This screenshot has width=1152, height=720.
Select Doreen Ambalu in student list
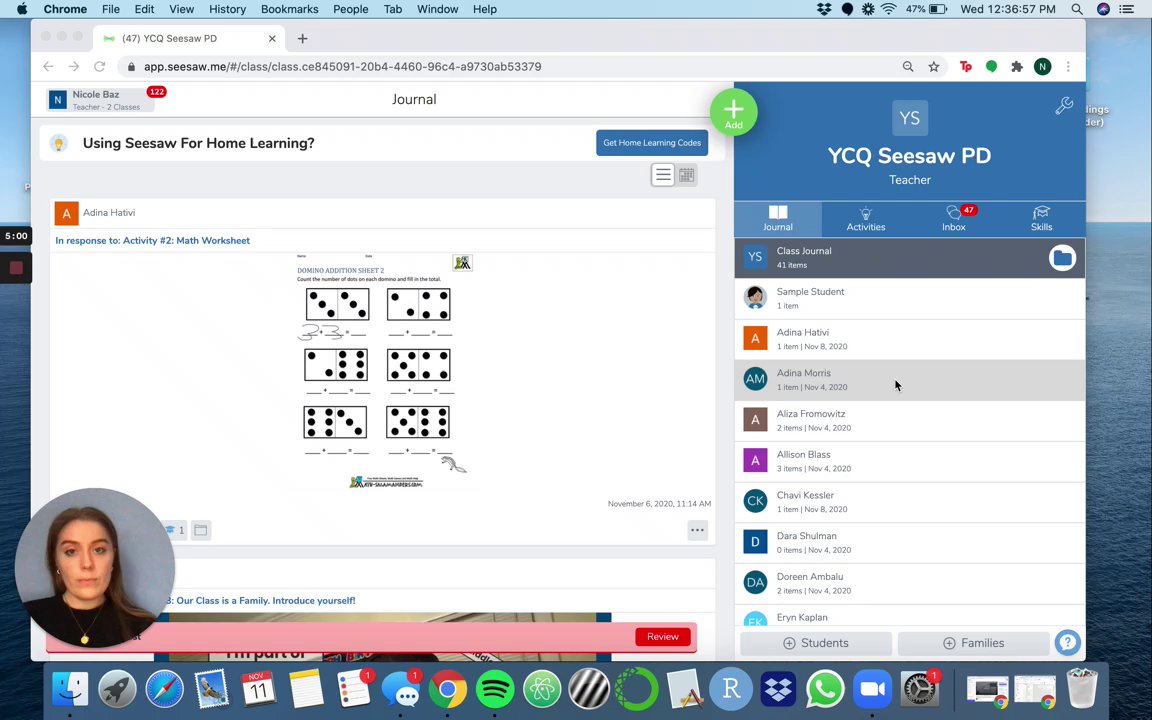point(910,583)
